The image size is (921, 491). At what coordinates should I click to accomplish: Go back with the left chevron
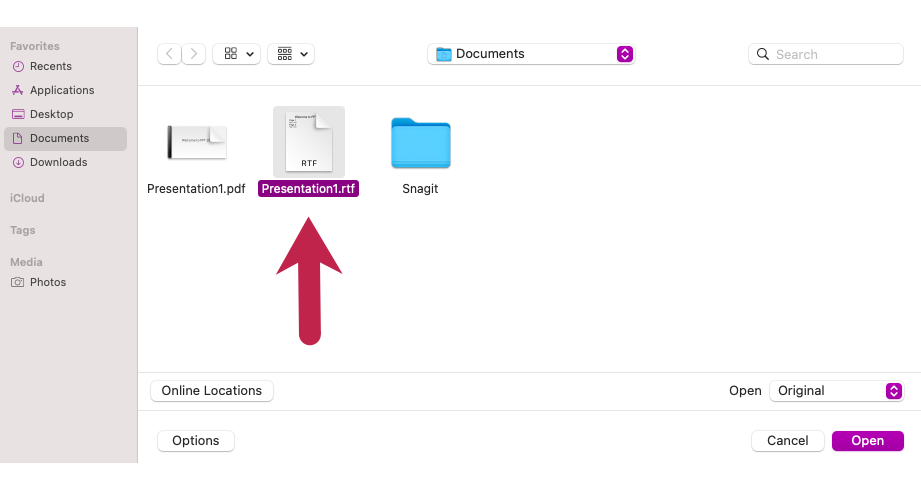169,54
